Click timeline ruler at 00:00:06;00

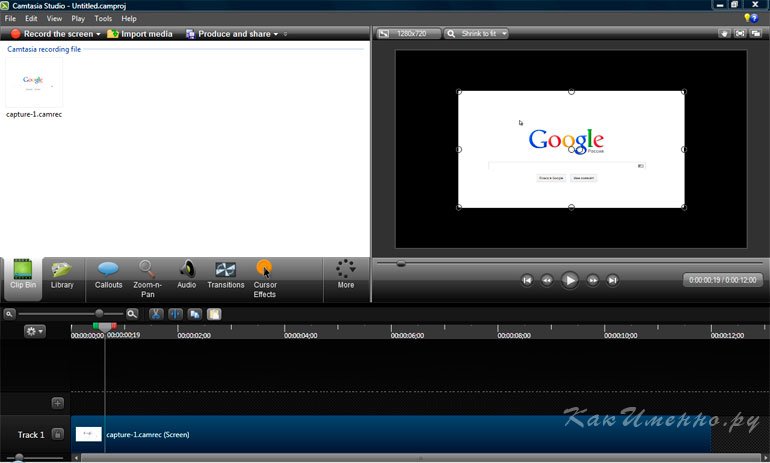(407, 336)
